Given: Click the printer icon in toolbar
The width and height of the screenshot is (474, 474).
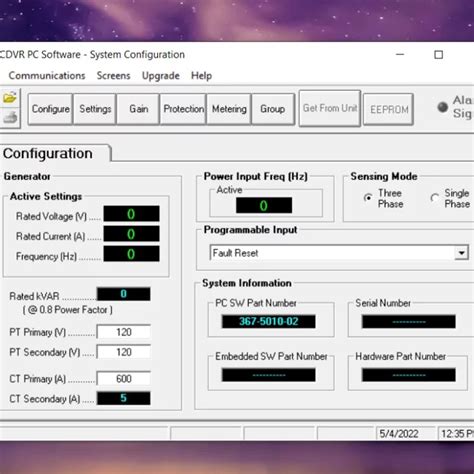Looking at the screenshot, I should coord(10,117).
